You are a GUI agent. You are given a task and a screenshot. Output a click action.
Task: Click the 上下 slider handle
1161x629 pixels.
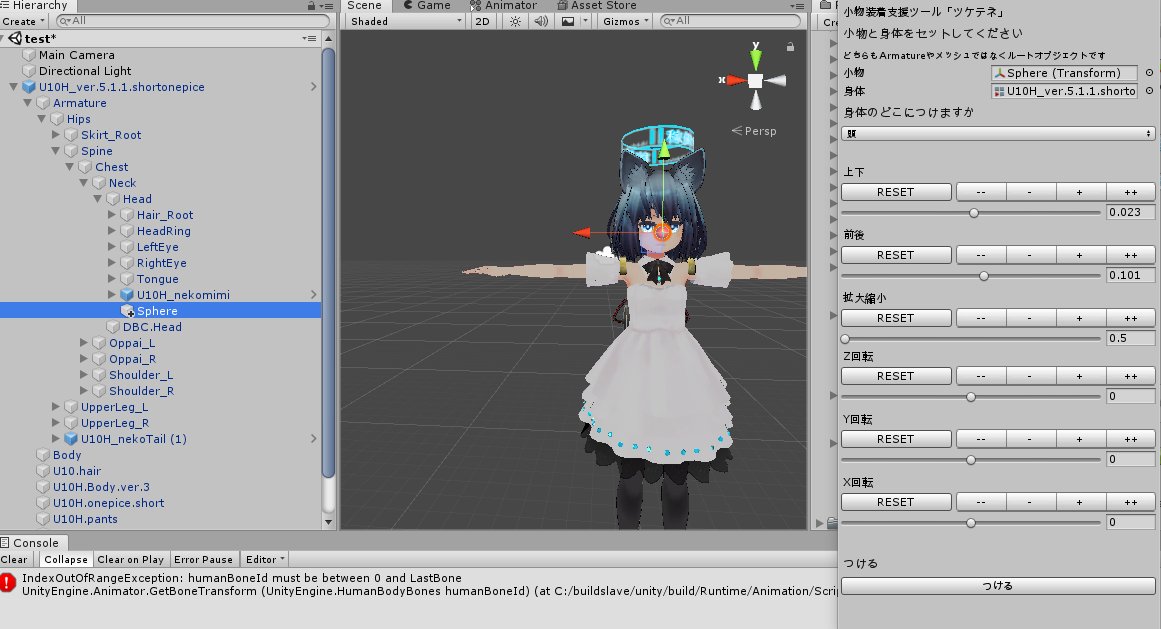974,212
